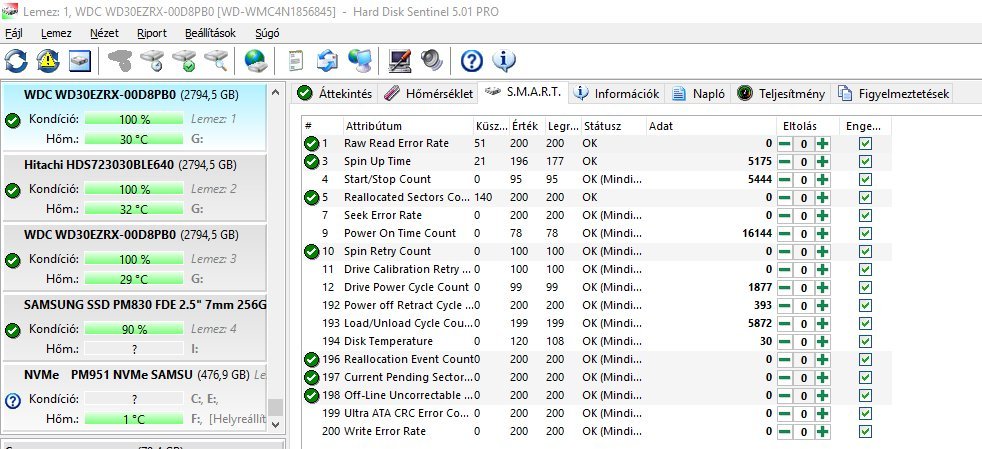Click green check icon beside Reallocated Sectors Count
Image resolution: width=982 pixels, height=449 pixels.
[311, 197]
